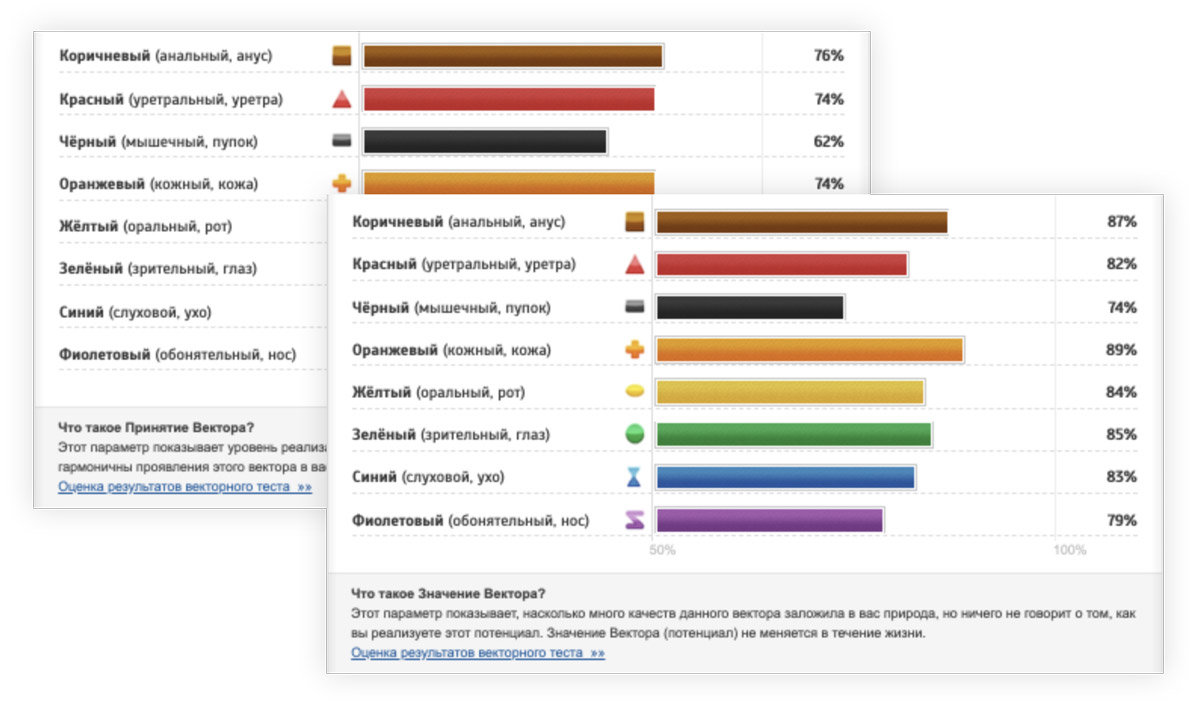Open the vector test results link under Значение Вектора
This screenshot has width=1200, height=705.
pyautogui.click(x=477, y=653)
